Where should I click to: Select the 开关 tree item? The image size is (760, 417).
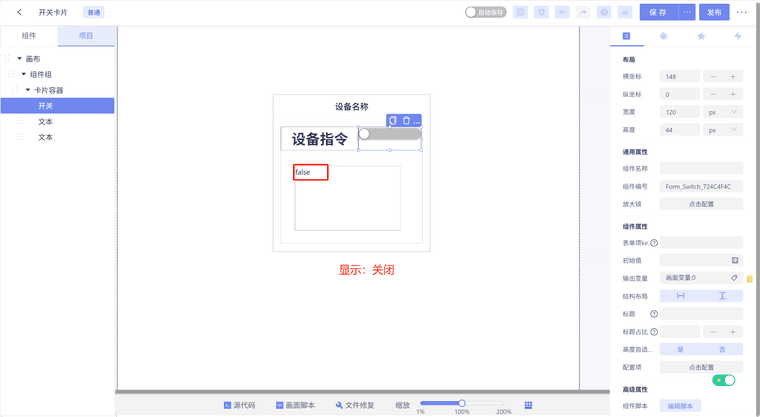tap(58, 105)
